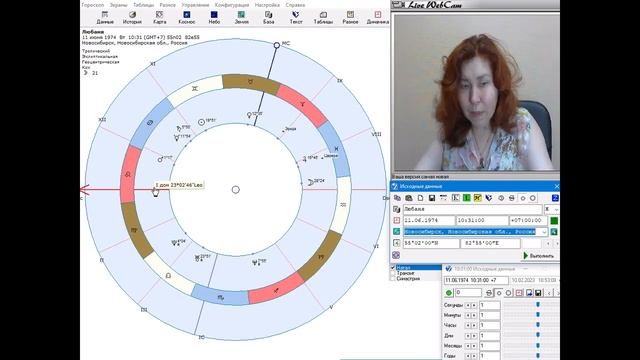Click the blank new-document icon in Исходные данные

click(420, 198)
